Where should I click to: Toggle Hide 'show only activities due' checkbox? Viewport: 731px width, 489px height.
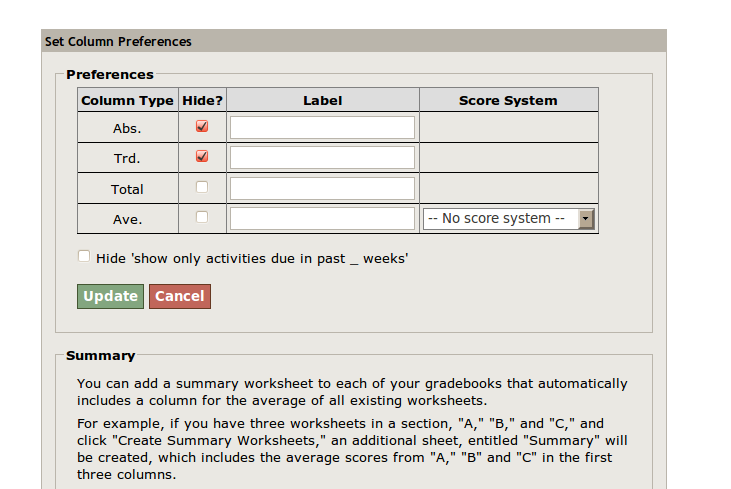click(x=84, y=257)
